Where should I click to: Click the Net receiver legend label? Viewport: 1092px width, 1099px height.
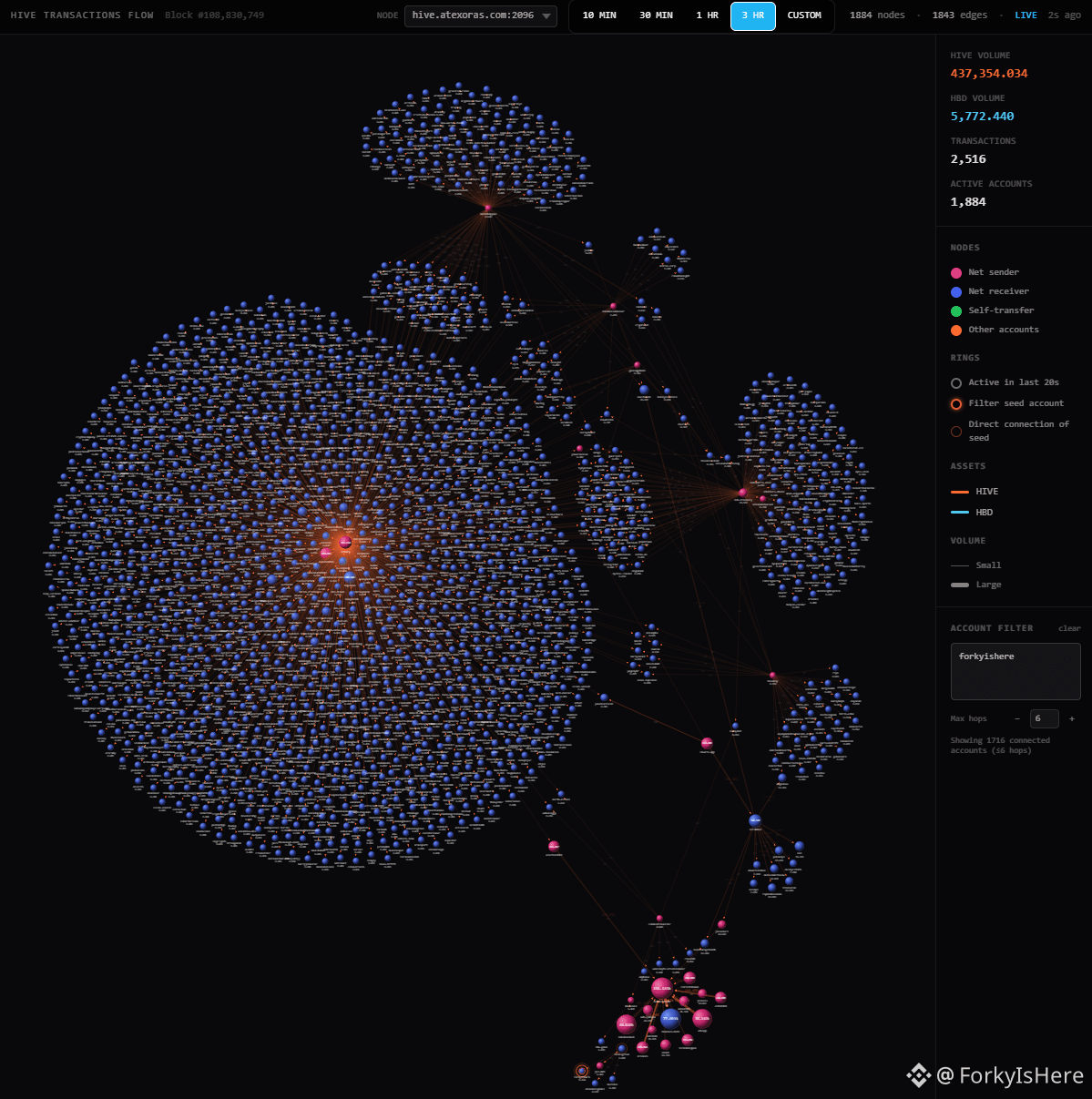click(998, 291)
